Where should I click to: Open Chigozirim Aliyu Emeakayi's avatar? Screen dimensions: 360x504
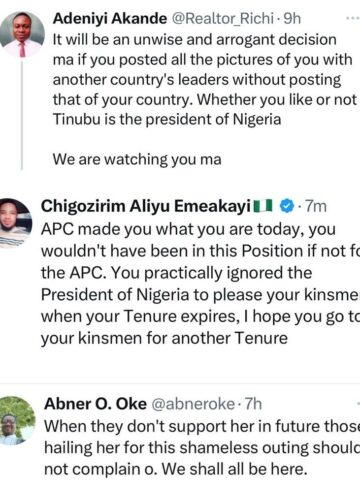point(14,223)
